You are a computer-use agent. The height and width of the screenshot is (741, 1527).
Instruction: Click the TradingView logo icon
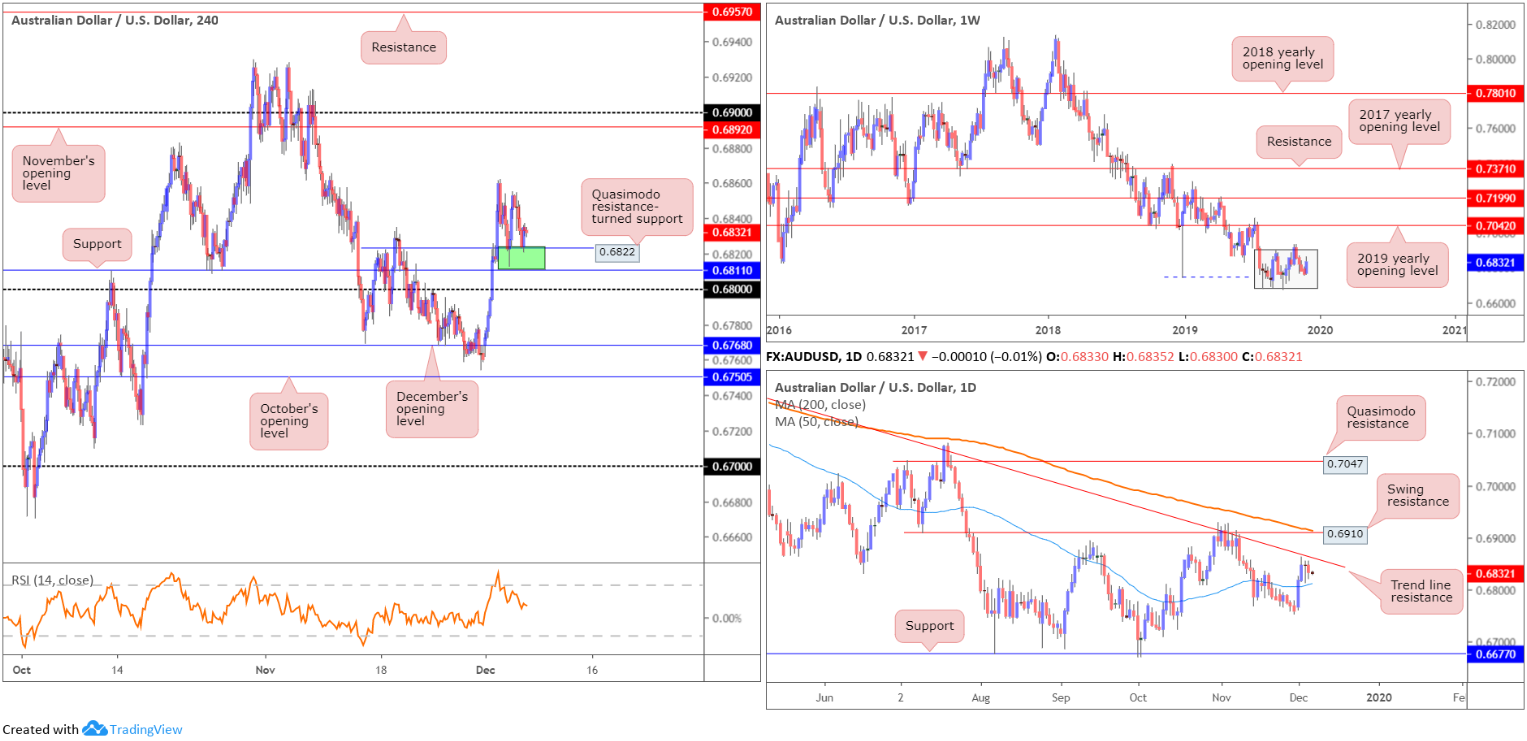pyautogui.click(x=95, y=729)
